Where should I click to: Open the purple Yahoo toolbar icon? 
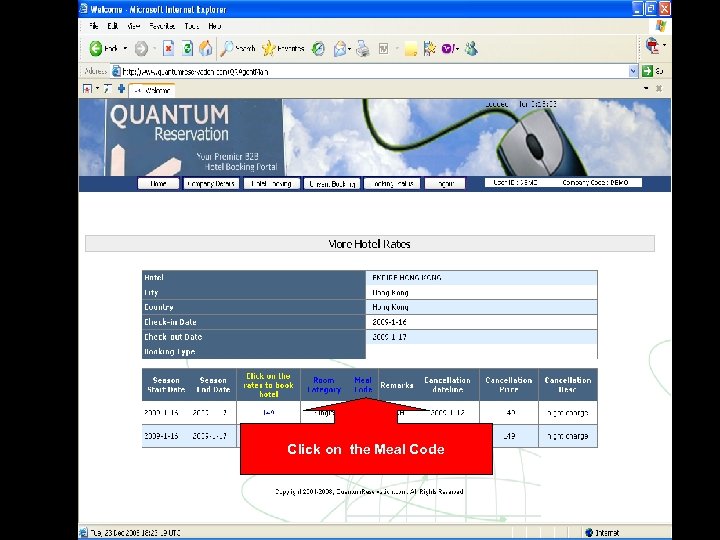pyautogui.click(x=449, y=48)
